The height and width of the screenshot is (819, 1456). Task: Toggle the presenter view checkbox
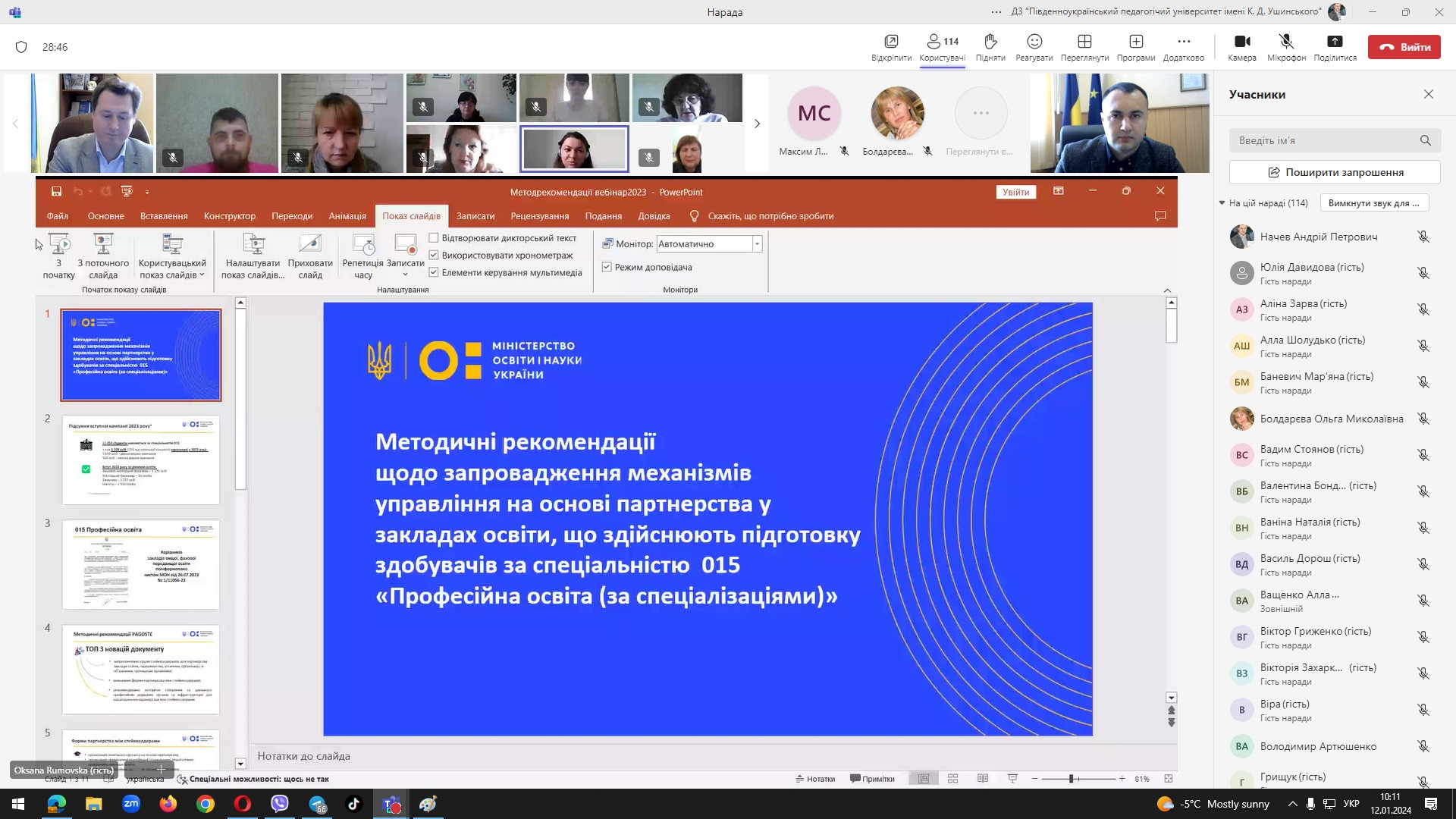point(607,267)
